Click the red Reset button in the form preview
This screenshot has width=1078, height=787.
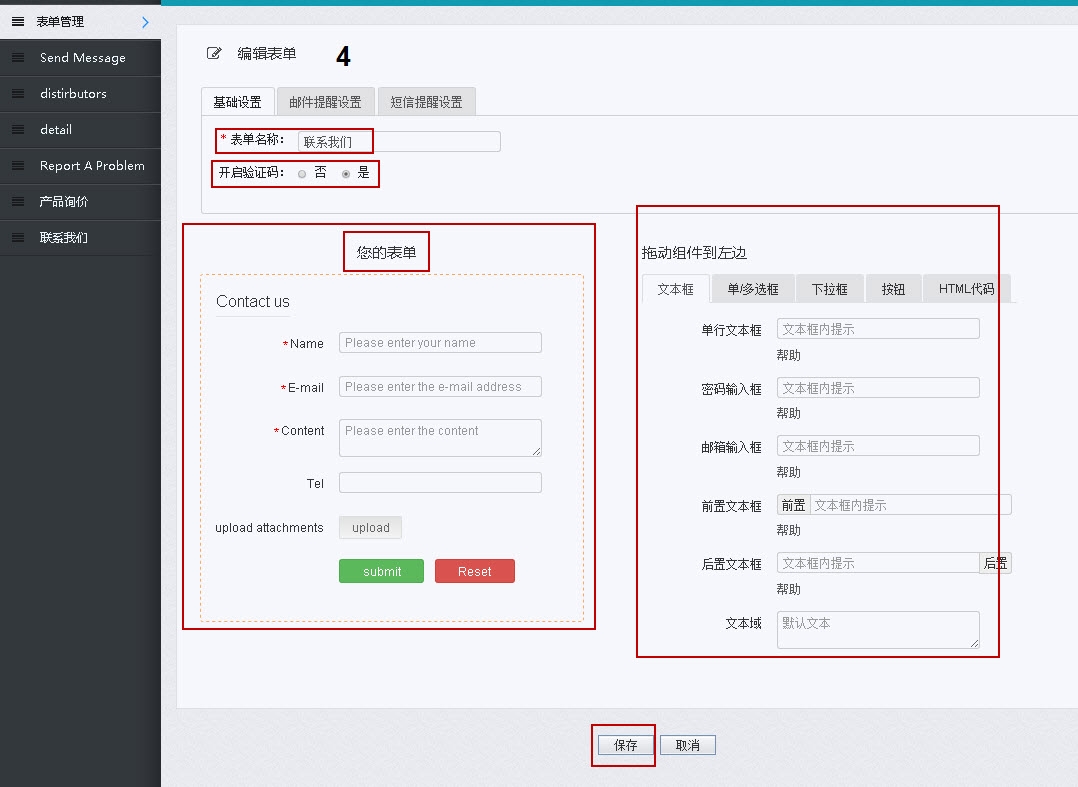(475, 571)
